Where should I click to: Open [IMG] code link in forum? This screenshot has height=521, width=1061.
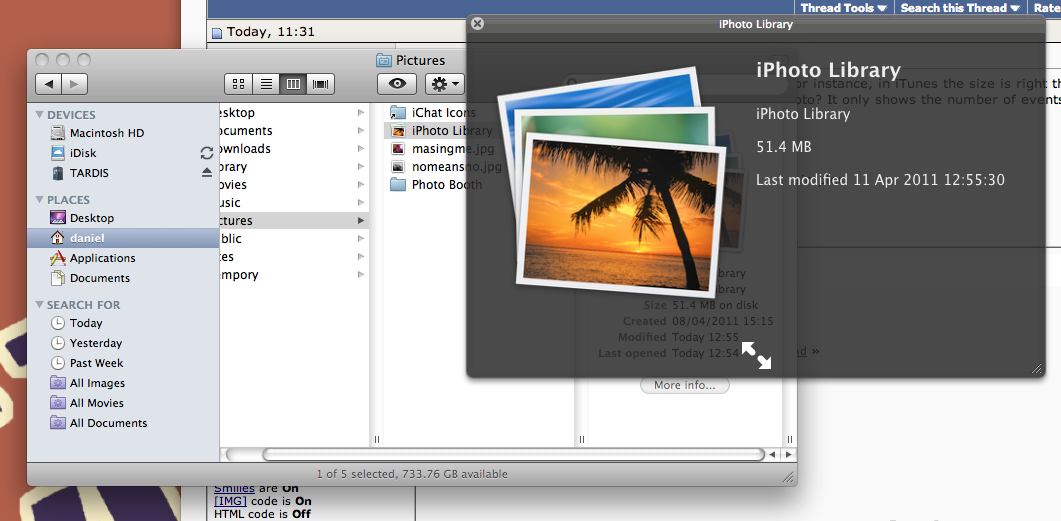pos(231,501)
